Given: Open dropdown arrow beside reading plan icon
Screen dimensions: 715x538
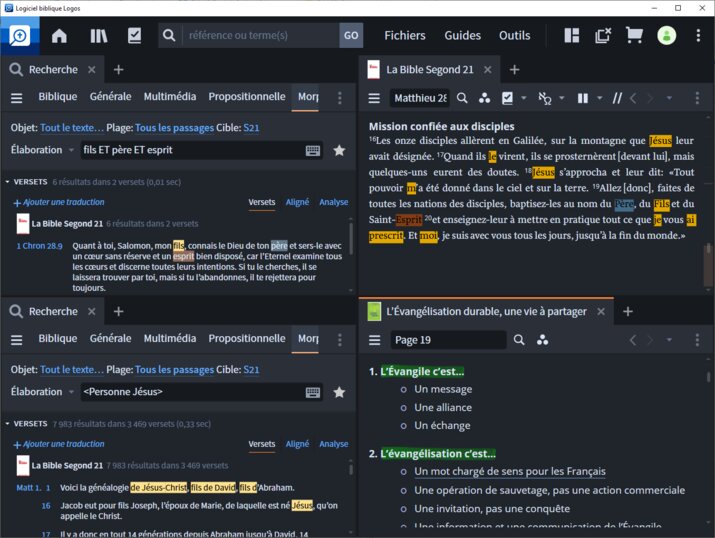Looking at the screenshot, I should pyautogui.click(x=523, y=98).
